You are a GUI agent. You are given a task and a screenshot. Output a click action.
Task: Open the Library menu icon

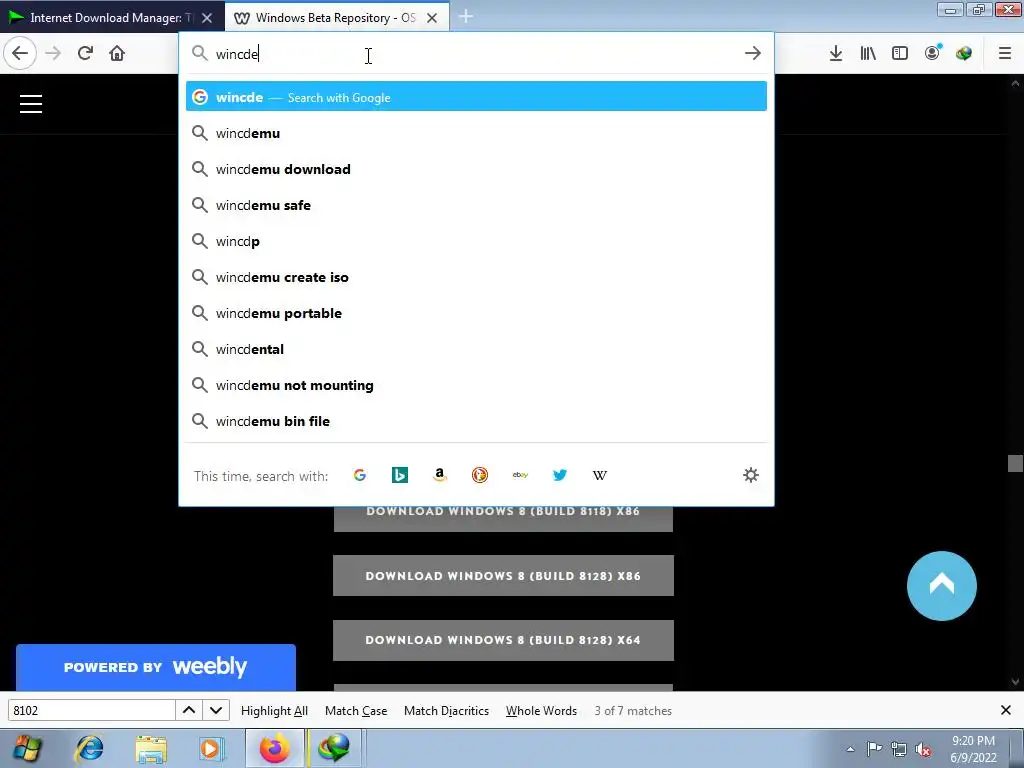pos(867,53)
